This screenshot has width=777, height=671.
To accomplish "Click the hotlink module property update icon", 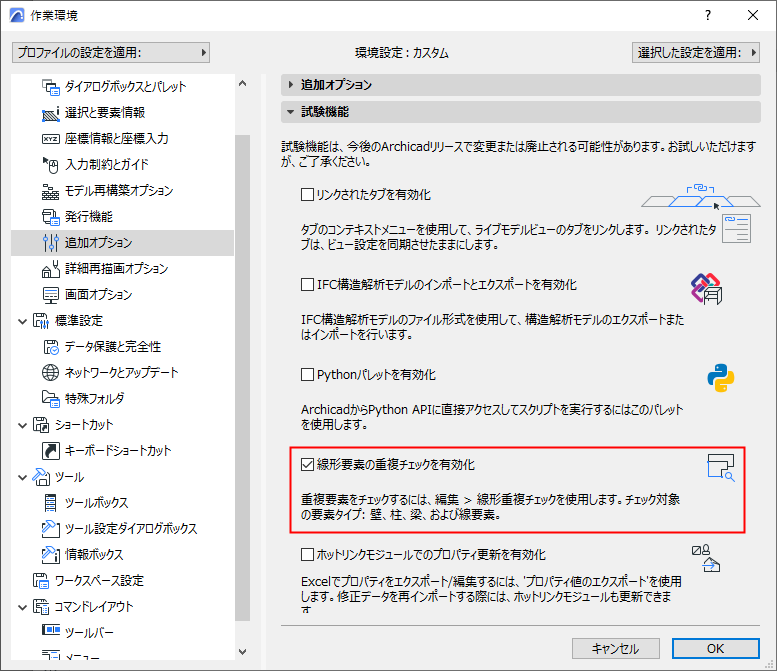I will click(x=706, y=559).
